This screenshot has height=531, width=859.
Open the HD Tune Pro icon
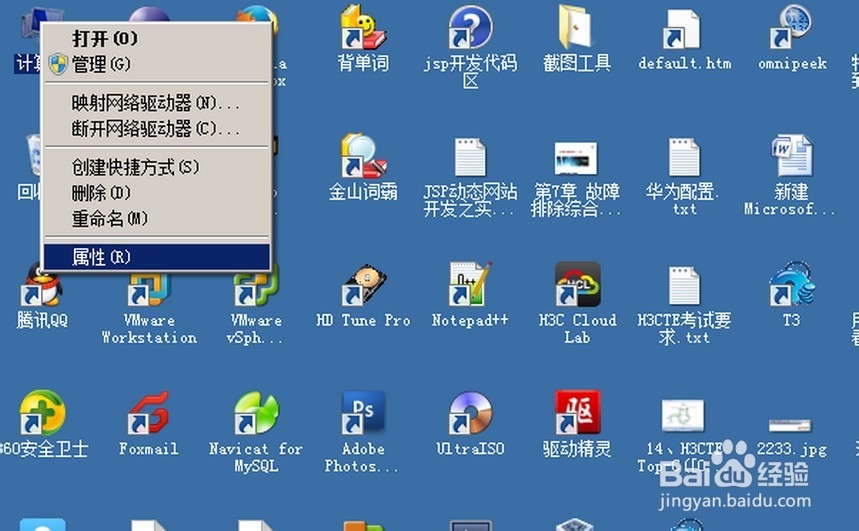coord(364,284)
